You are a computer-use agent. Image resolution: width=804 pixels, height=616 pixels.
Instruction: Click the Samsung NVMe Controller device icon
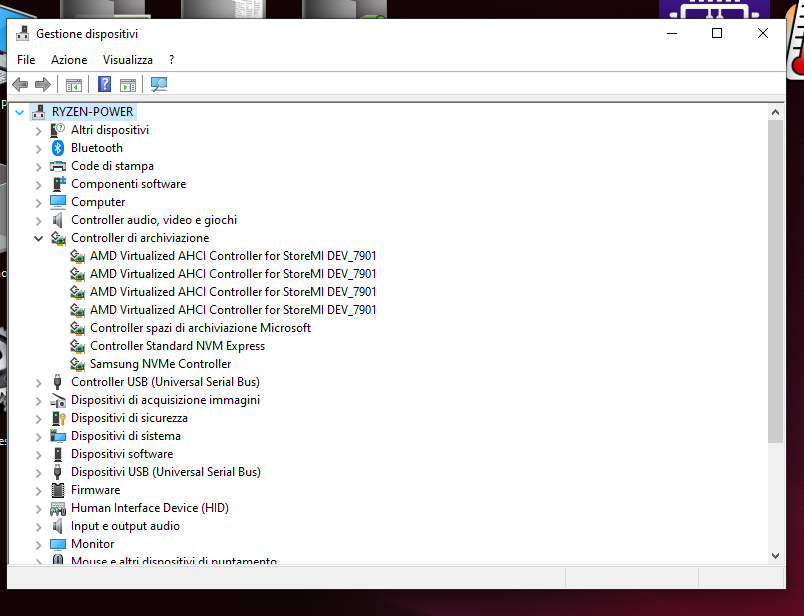pos(77,364)
